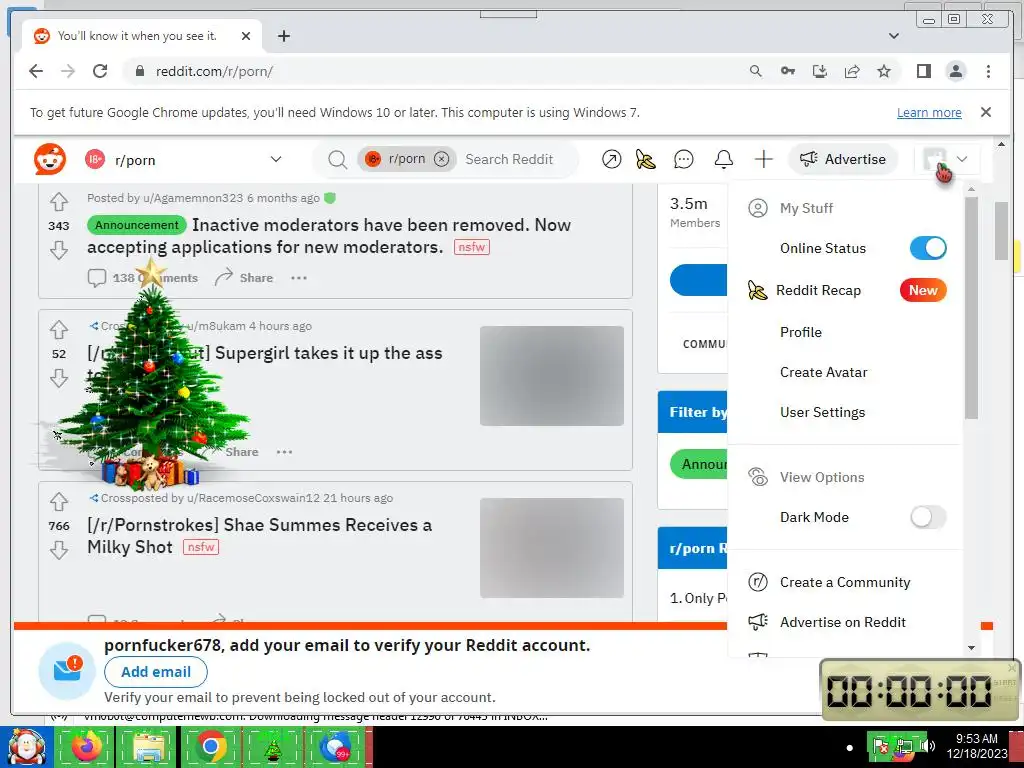Bookmark this page with the star icon
Image resolution: width=1024 pixels, height=768 pixels.
point(884,71)
